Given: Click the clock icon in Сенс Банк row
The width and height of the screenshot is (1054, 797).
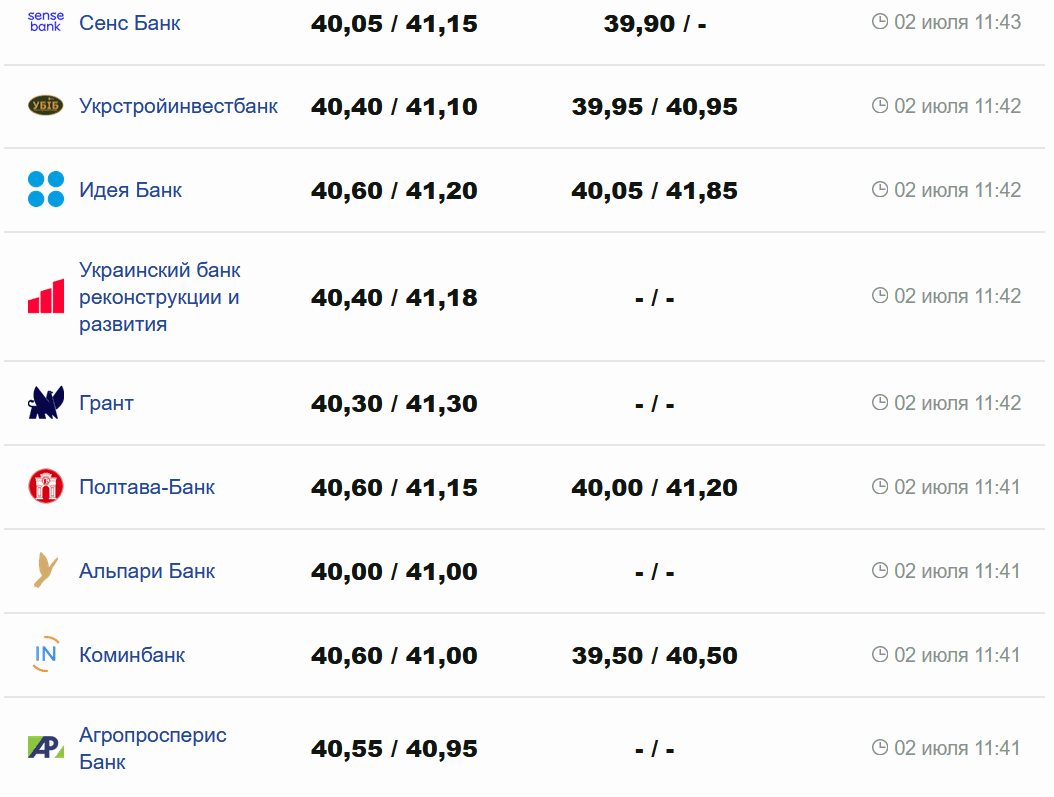Looking at the screenshot, I should click(x=880, y=22).
